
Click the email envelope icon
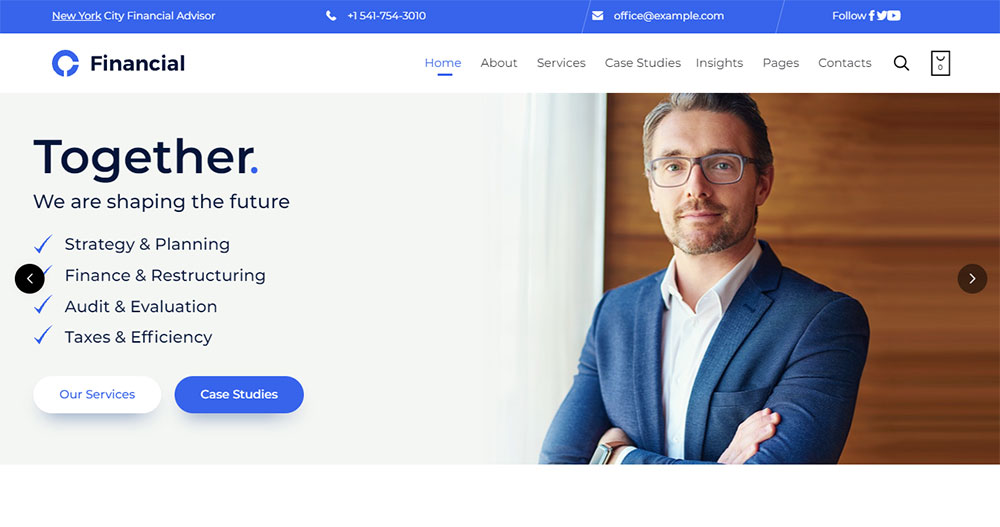(598, 16)
